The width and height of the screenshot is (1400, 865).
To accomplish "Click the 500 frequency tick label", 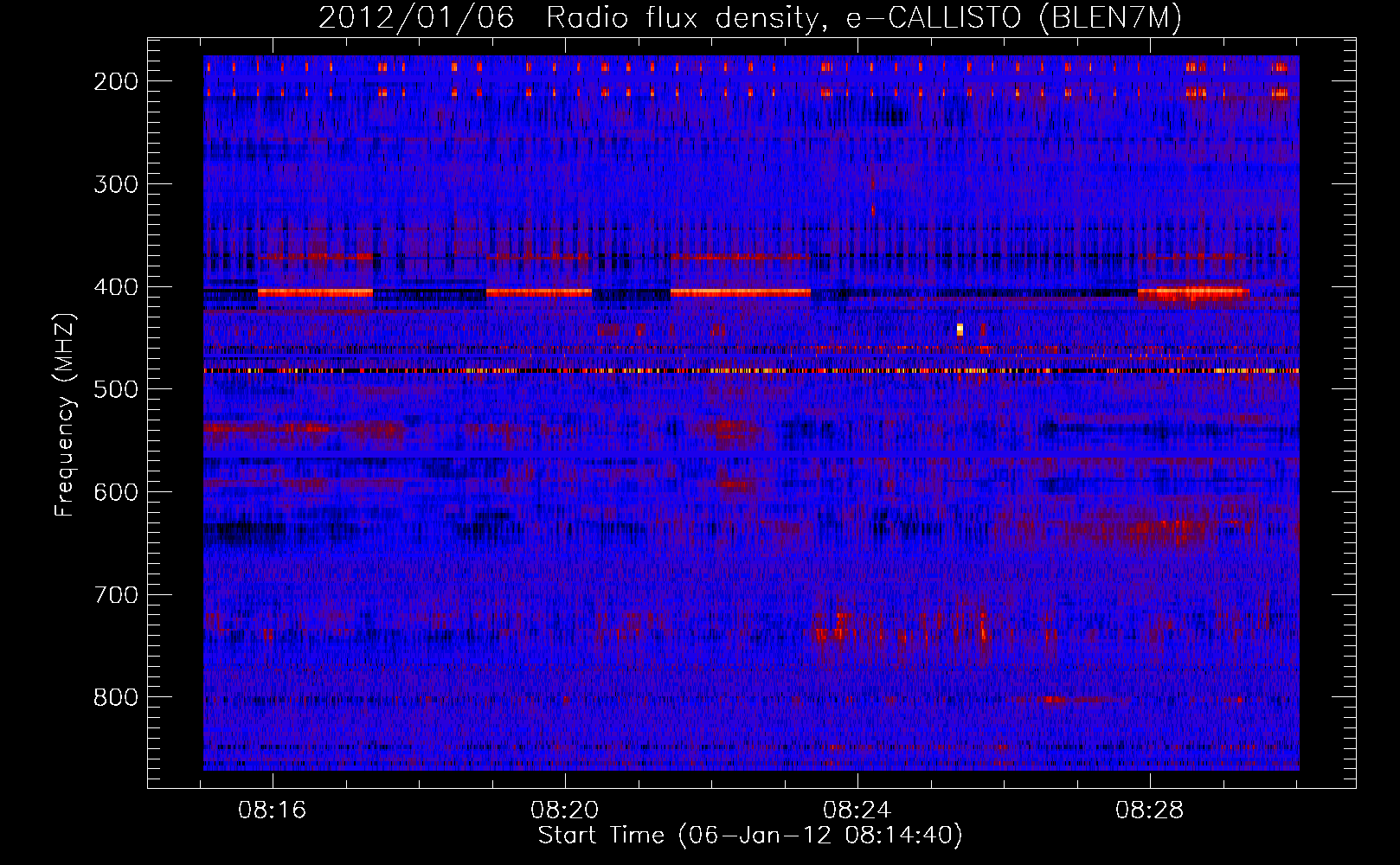I will 115,389.
